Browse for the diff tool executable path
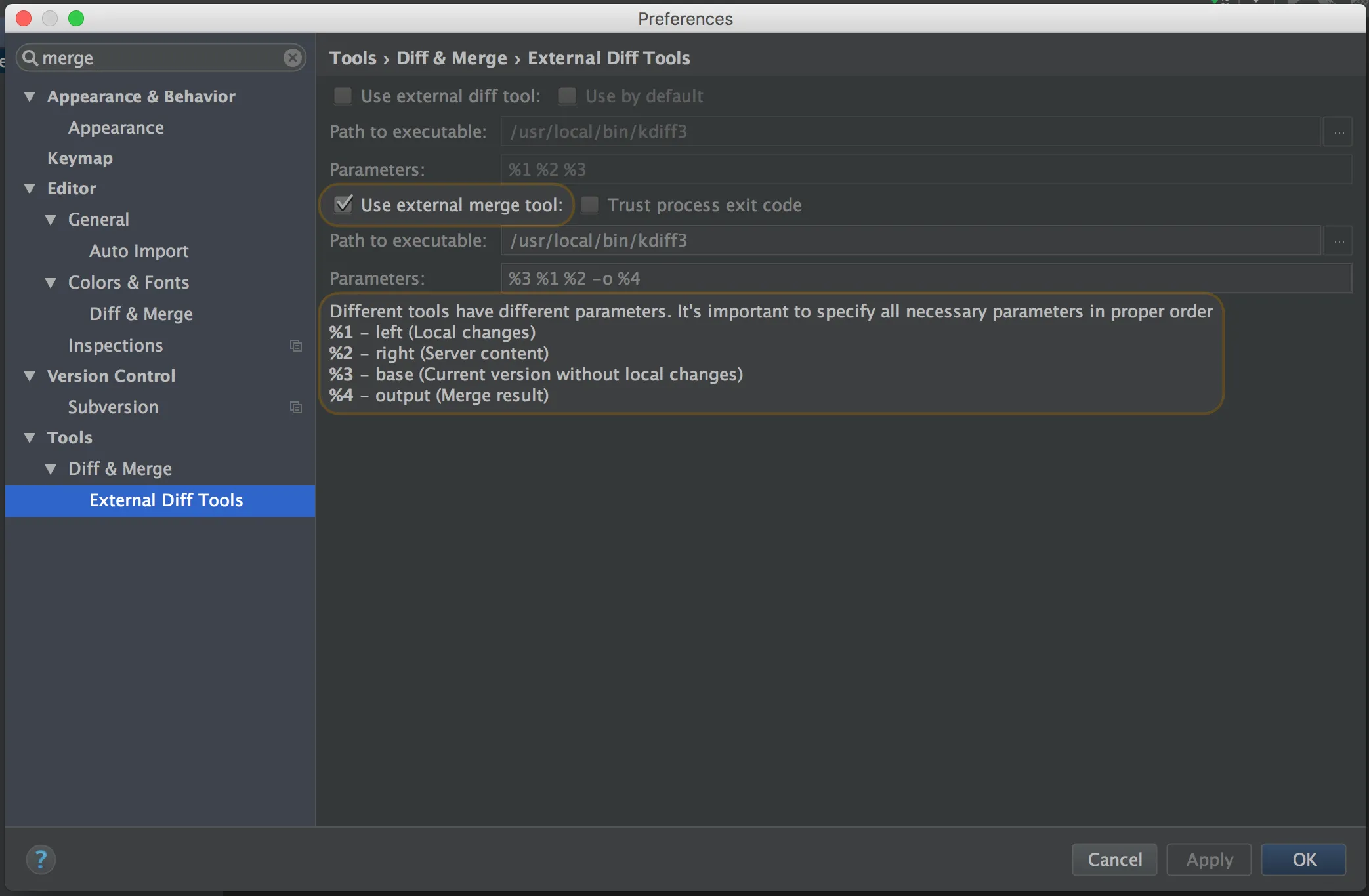Screen dimensions: 1369x896 [1338, 132]
